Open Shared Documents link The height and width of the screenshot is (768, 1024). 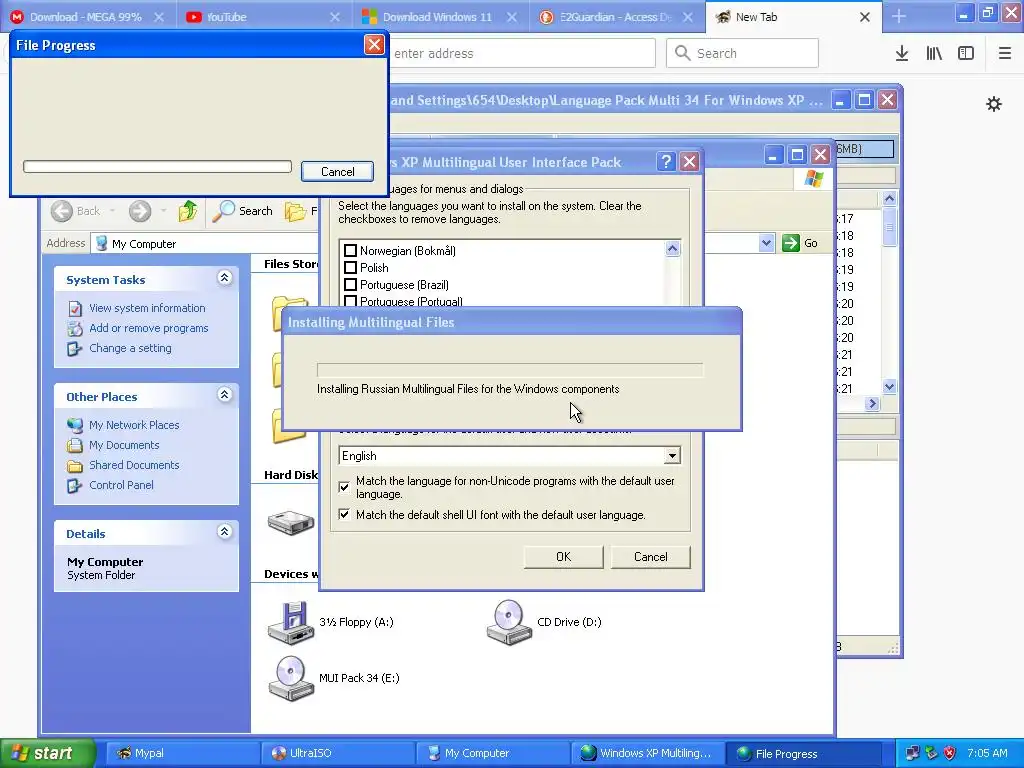tap(134, 465)
